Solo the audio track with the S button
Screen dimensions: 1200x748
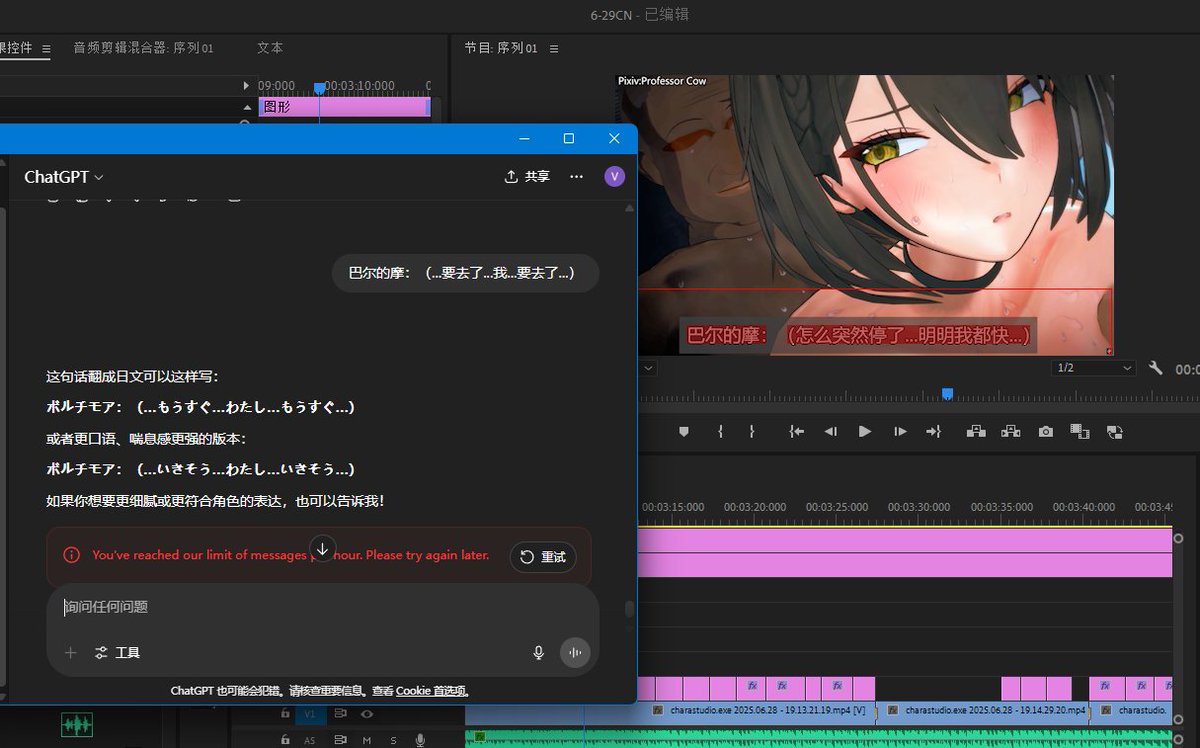point(392,740)
